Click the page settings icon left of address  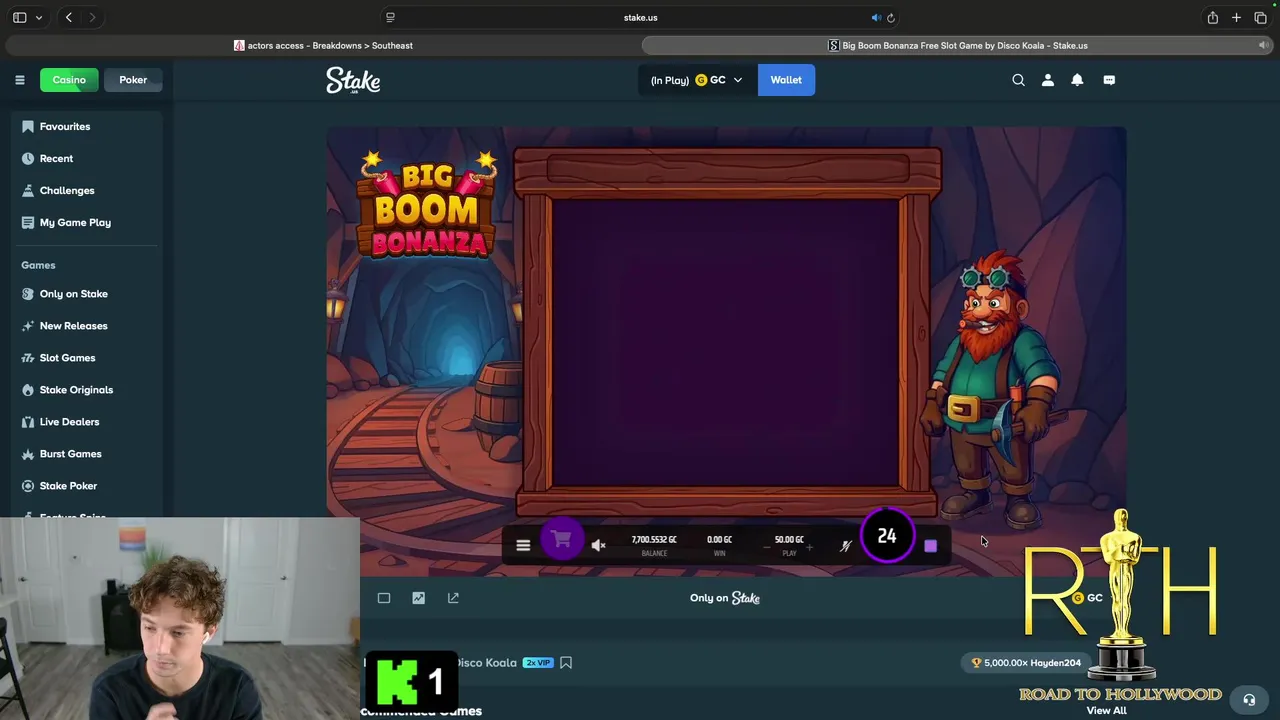390,17
